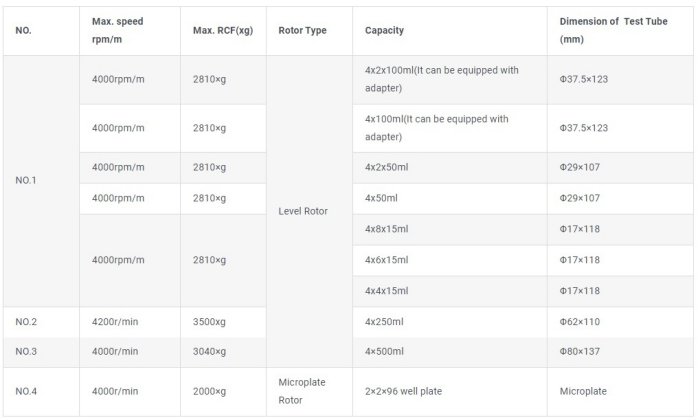Screen dimensions: 700x420
Task: Select the NO.1 row cell
Action: click(26, 181)
